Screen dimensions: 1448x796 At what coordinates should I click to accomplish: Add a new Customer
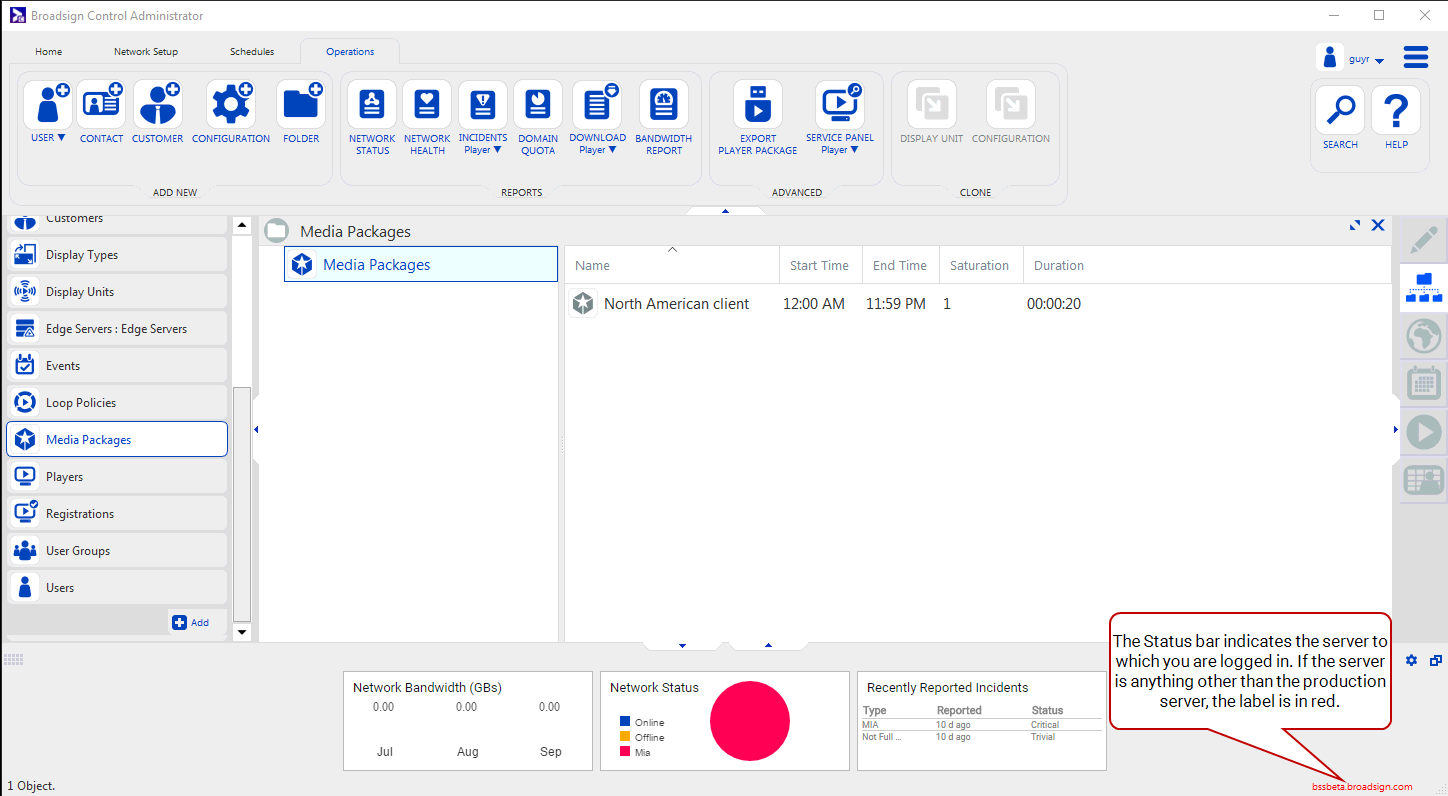[x=158, y=113]
